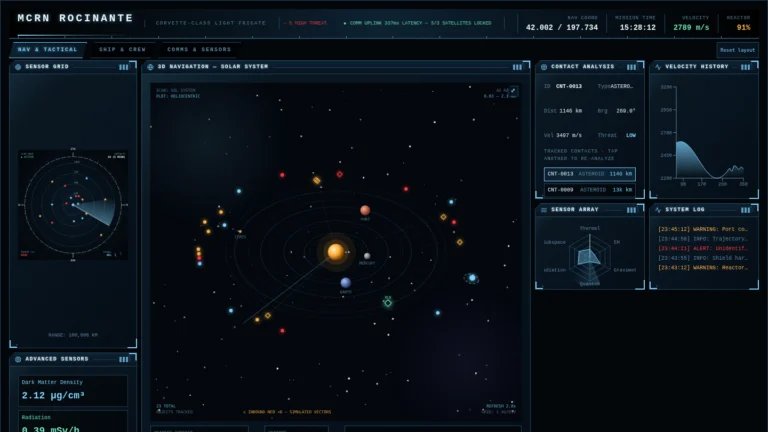The width and height of the screenshot is (768, 432).
Task: Click the Vel 3497 m/s contact value
Action: [569, 135]
